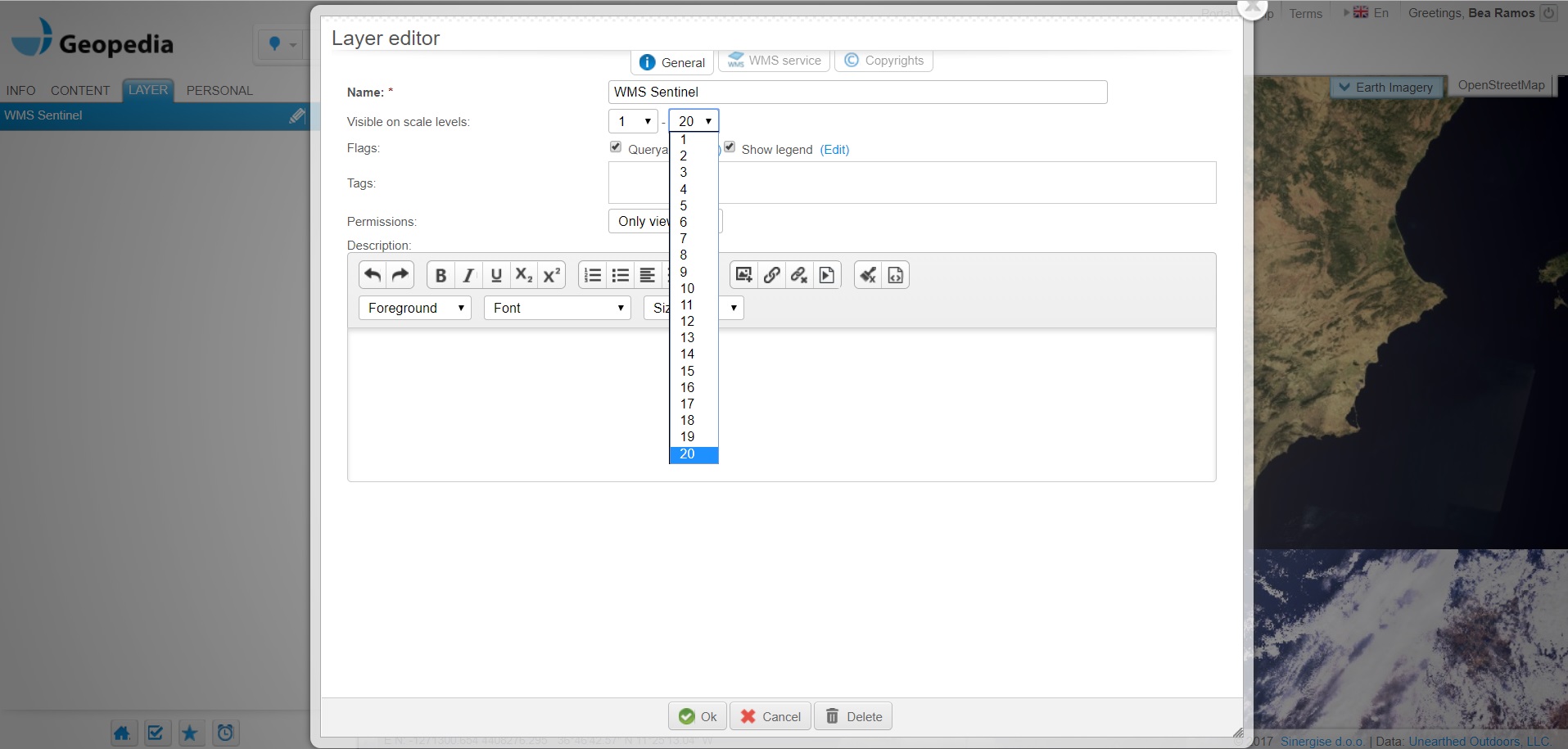1568x749 pixels.
Task: Apply superscript formatting
Action: click(x=552, y=275)
